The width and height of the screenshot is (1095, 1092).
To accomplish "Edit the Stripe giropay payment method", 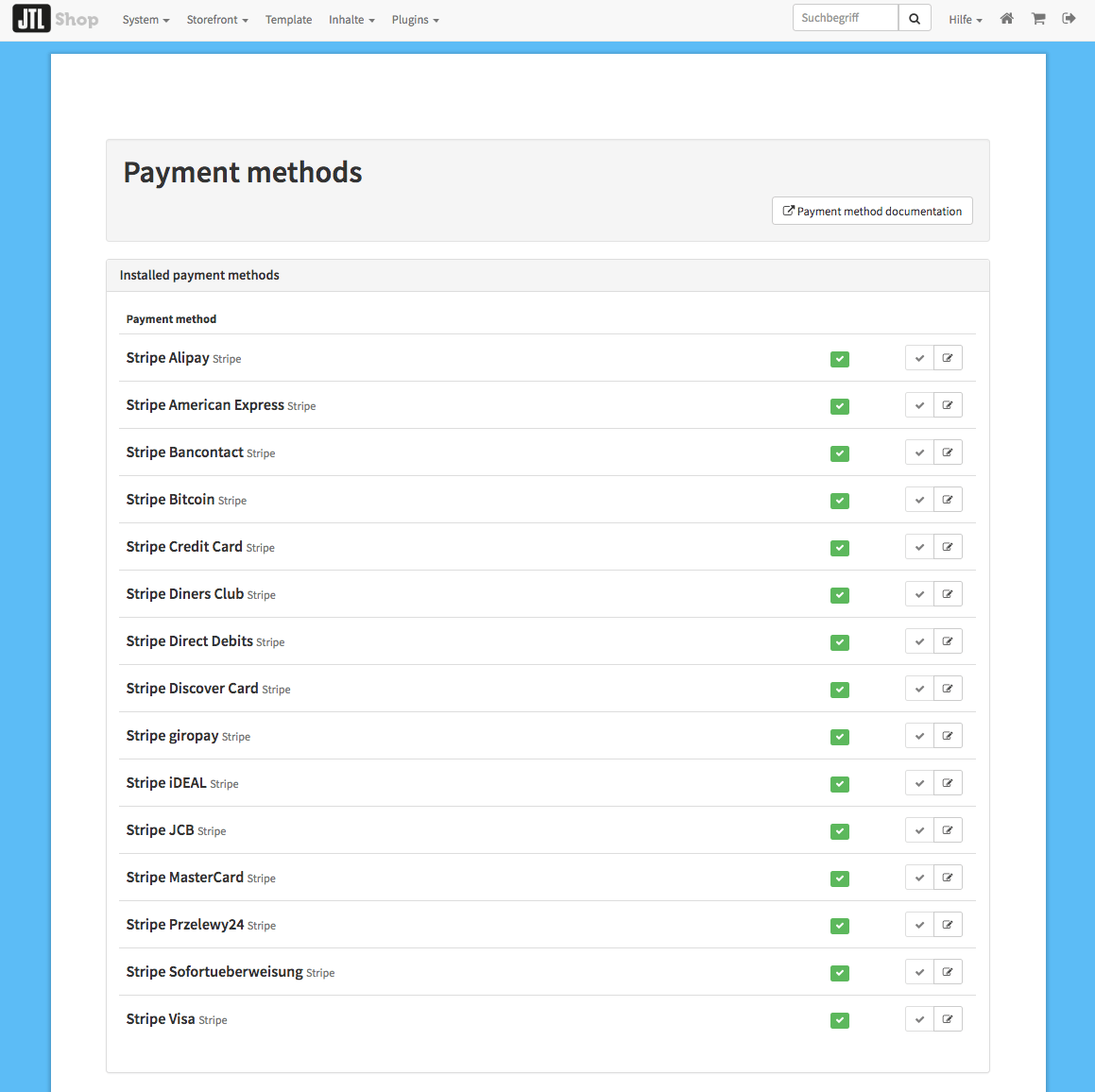I will pos(948,736).
